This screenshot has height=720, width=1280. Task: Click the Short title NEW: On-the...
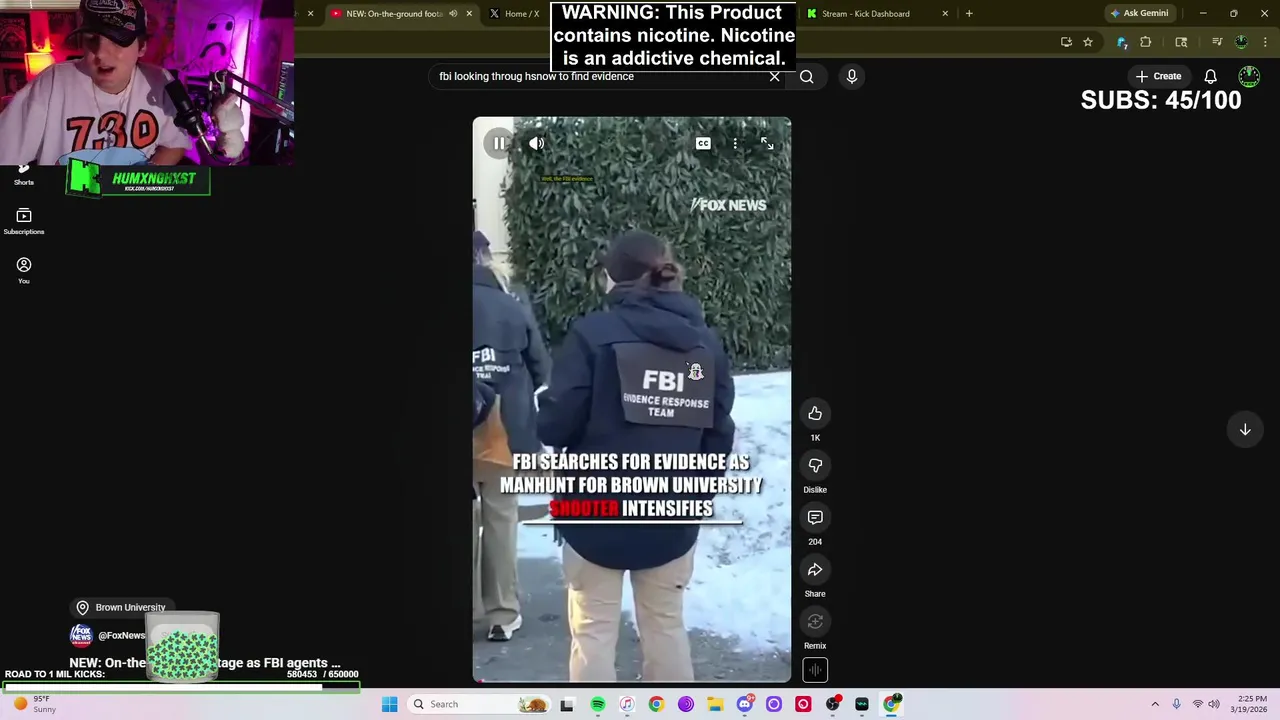107,663
